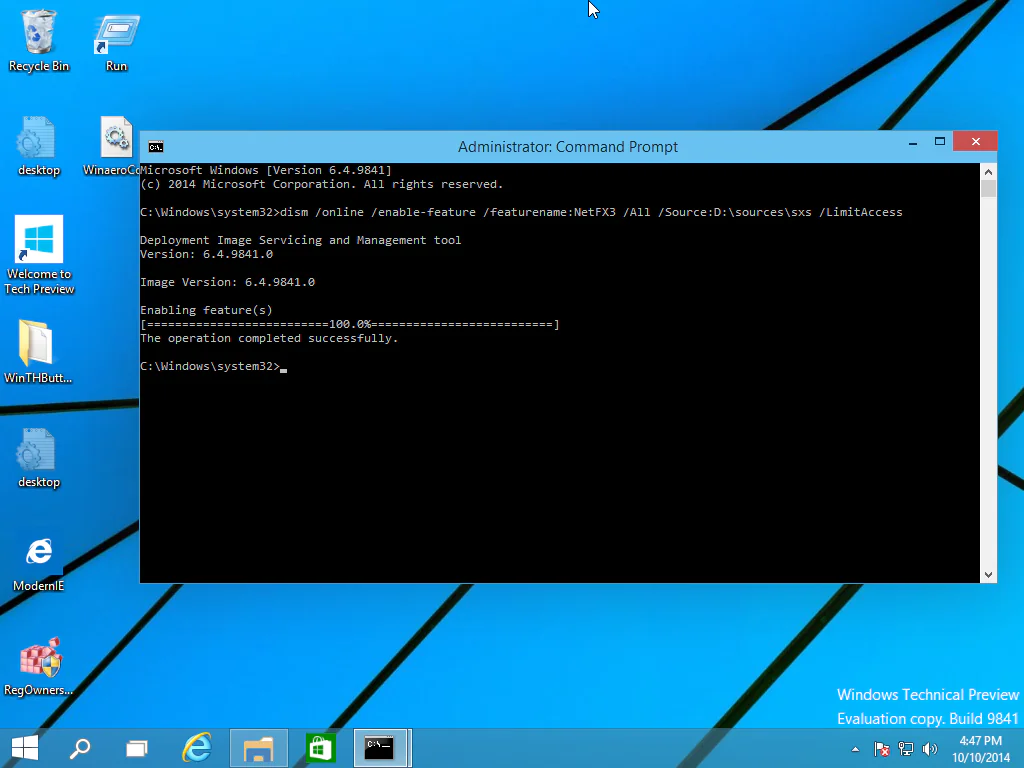Open the Windows Store from the taskbar
1024x768 pixels.
pyautogui.click(x=319, y=747)
